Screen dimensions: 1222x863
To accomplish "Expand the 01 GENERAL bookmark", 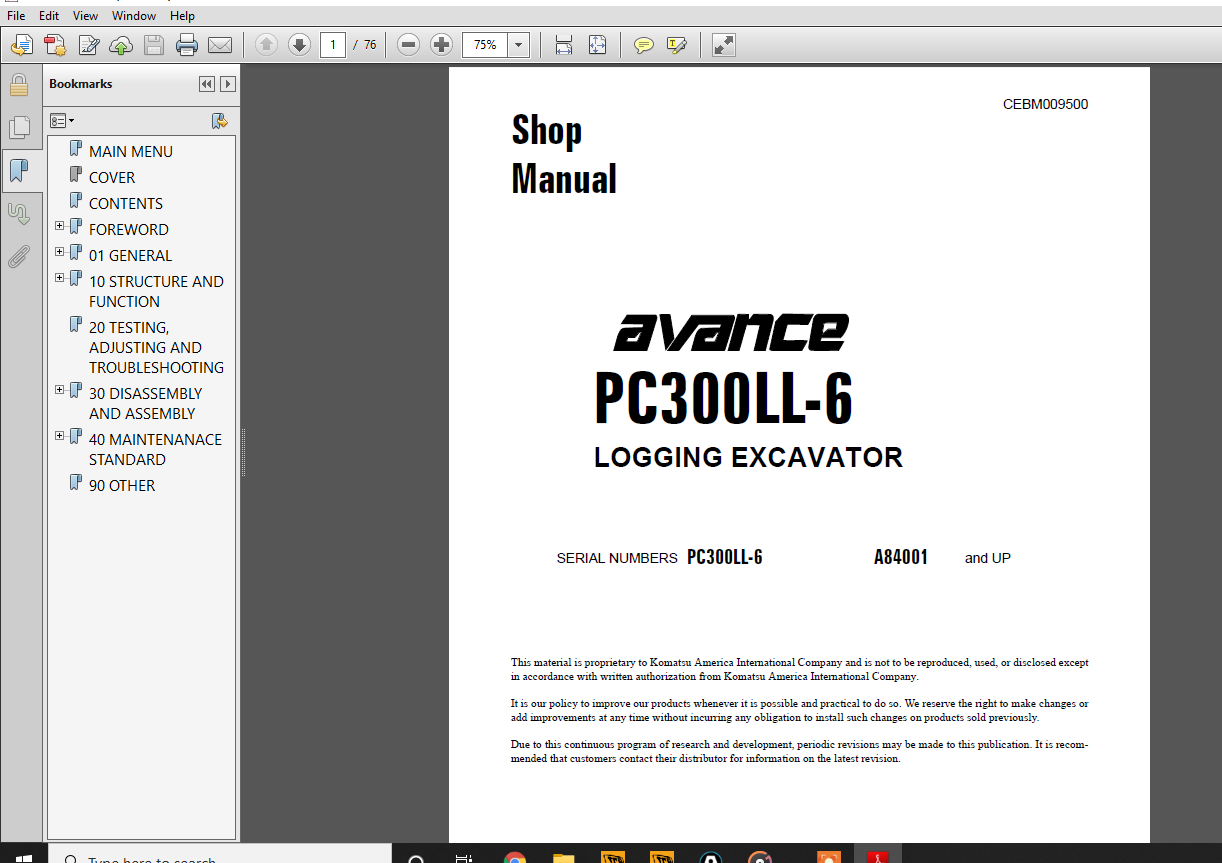I will [60, 252].
